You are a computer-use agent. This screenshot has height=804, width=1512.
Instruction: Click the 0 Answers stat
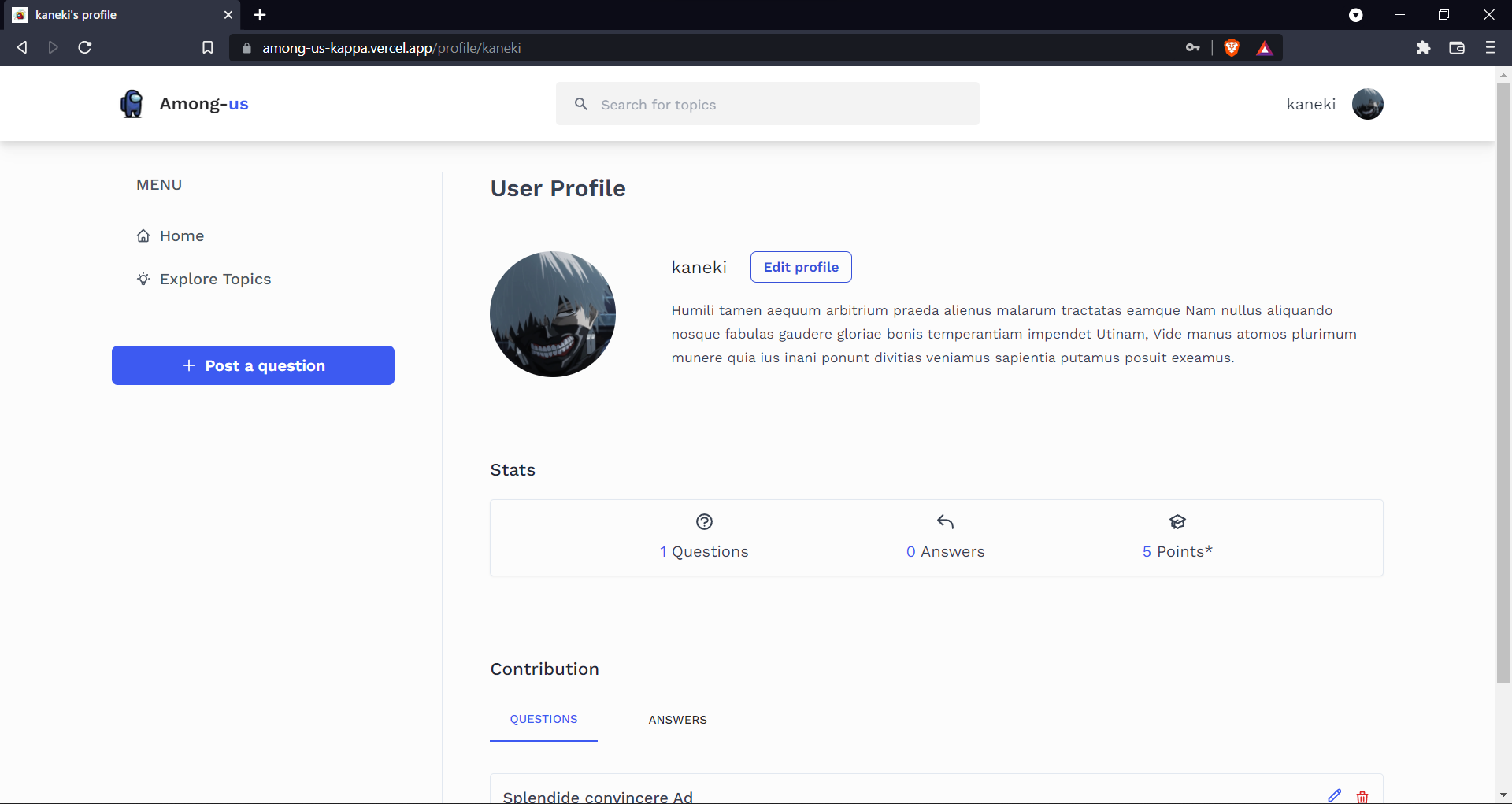[945, 551]
